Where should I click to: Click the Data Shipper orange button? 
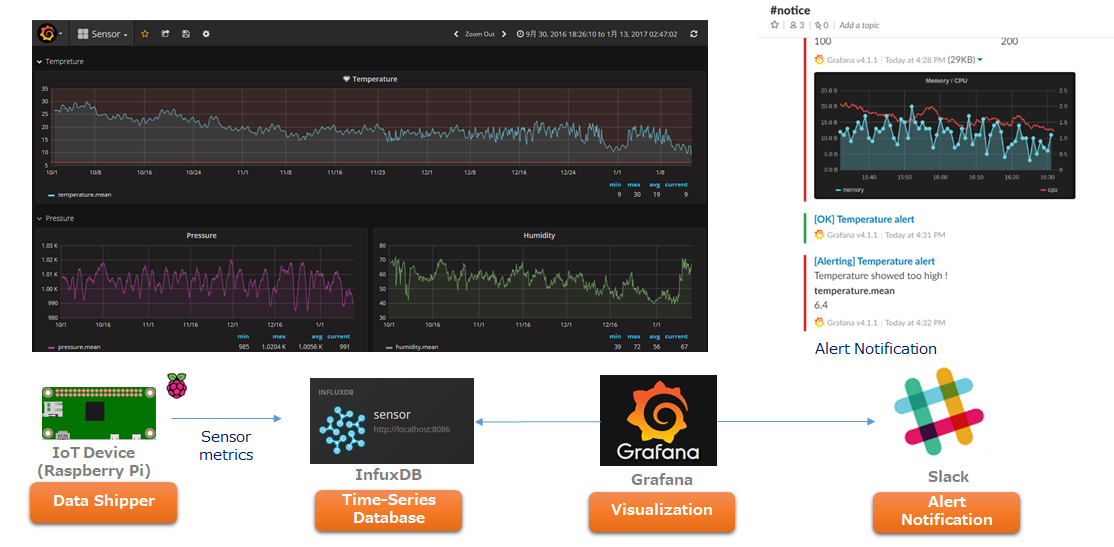104,502
